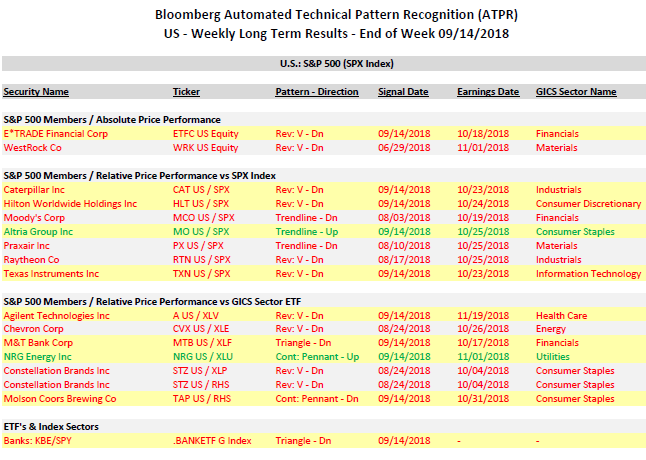Click the 06/29/2018 signal date for WestRock

[x=404, y=148]
